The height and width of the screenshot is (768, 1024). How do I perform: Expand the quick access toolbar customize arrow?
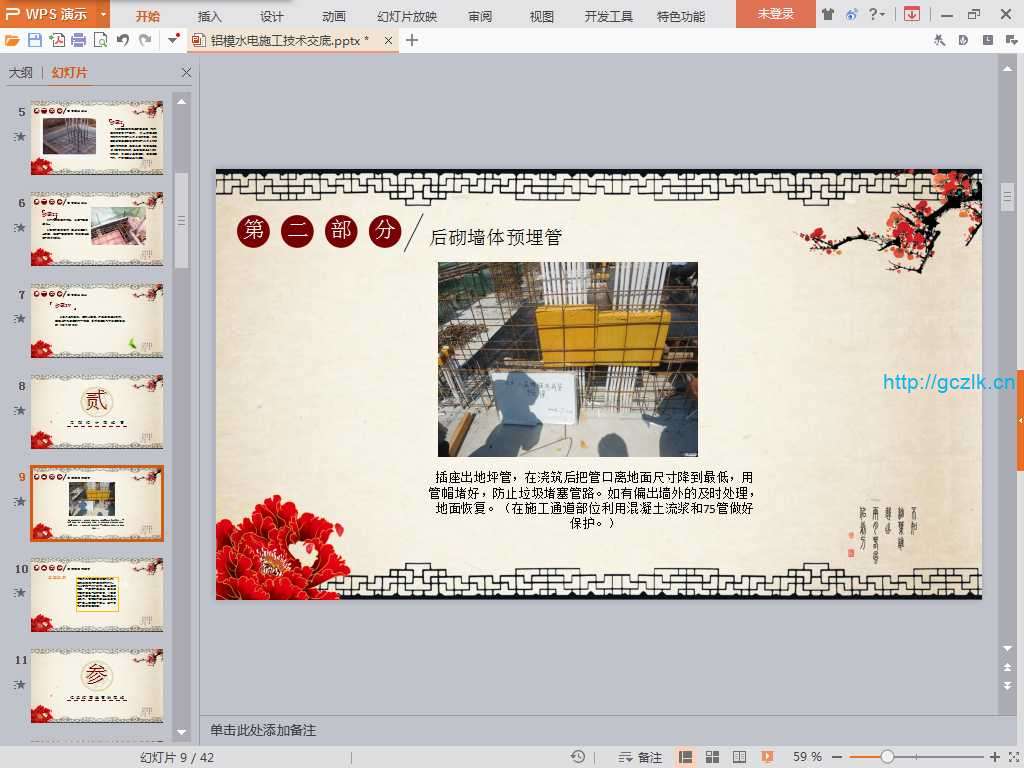click(x=174, y=40)
